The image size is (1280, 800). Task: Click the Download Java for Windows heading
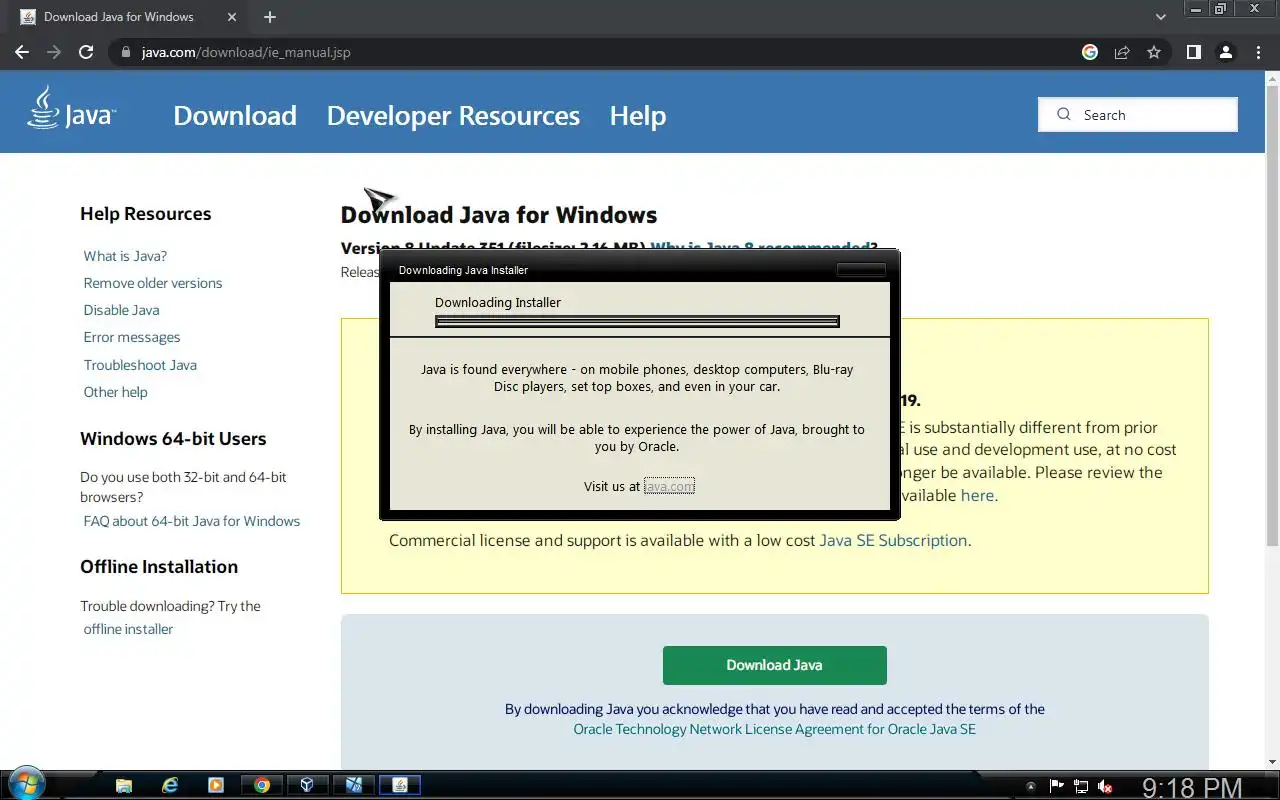499,215
